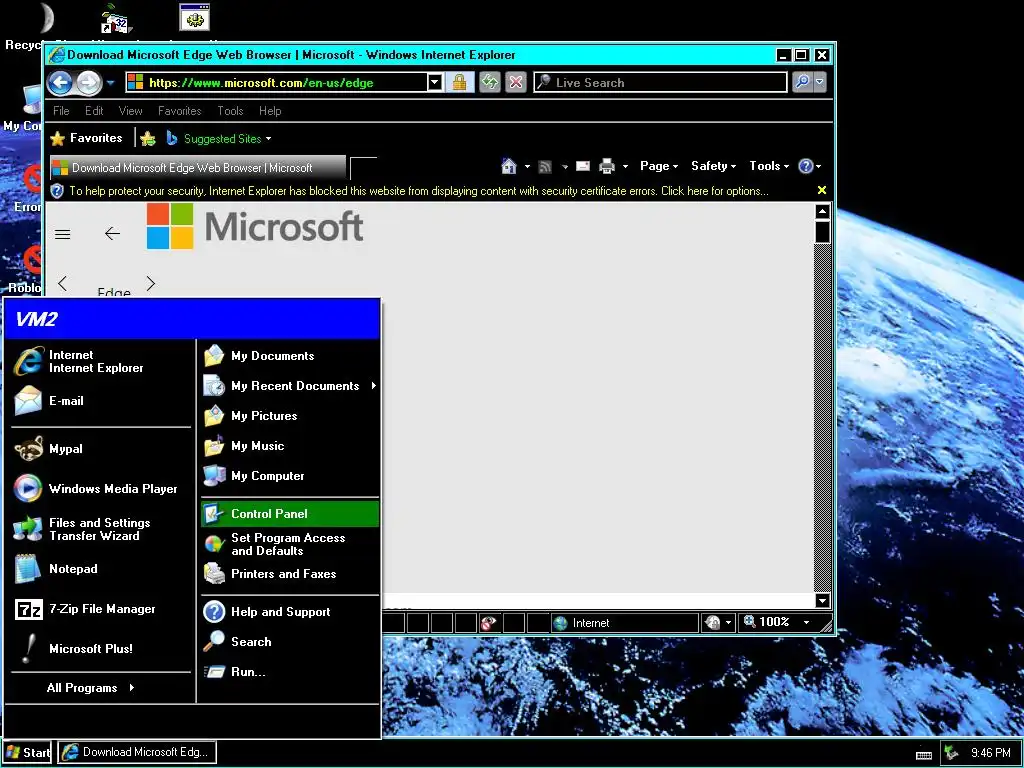
Task: Click the security lock icon
Action: [x=460, y=82]
